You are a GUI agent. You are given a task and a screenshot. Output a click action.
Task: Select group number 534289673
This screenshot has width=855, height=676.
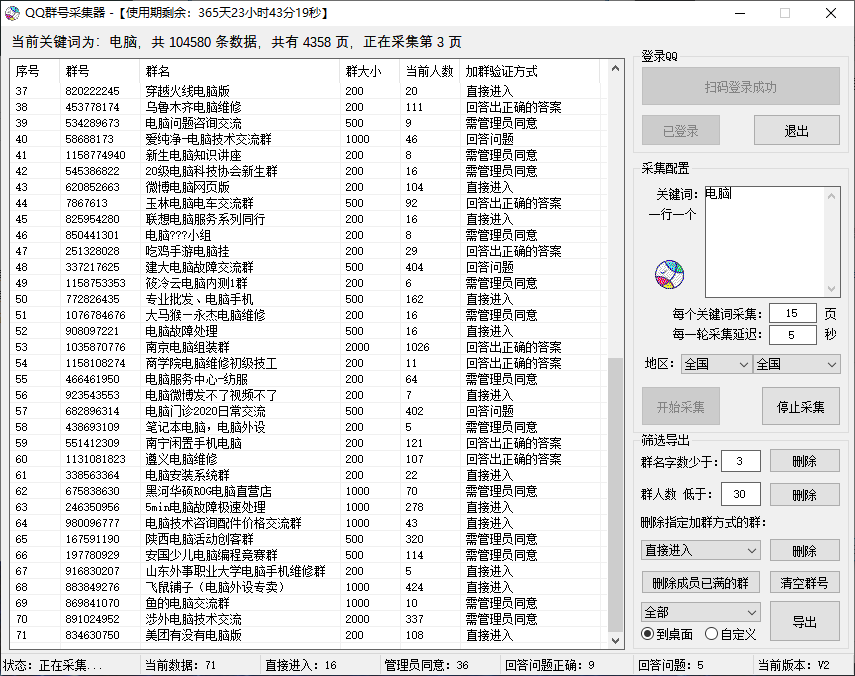point(92,123)
